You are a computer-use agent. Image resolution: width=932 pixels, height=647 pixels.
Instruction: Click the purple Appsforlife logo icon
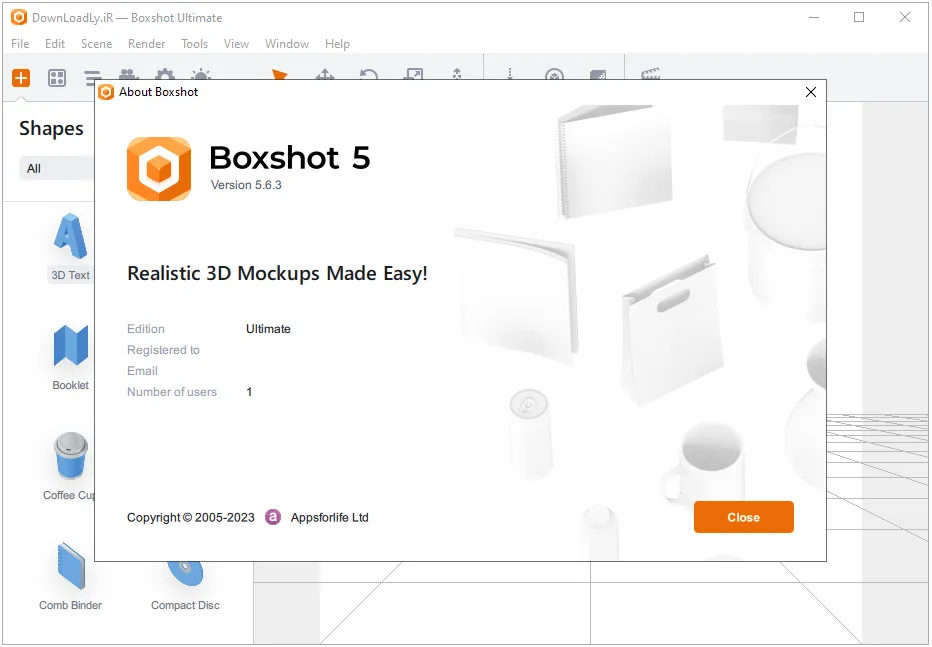tap(273, 517)
